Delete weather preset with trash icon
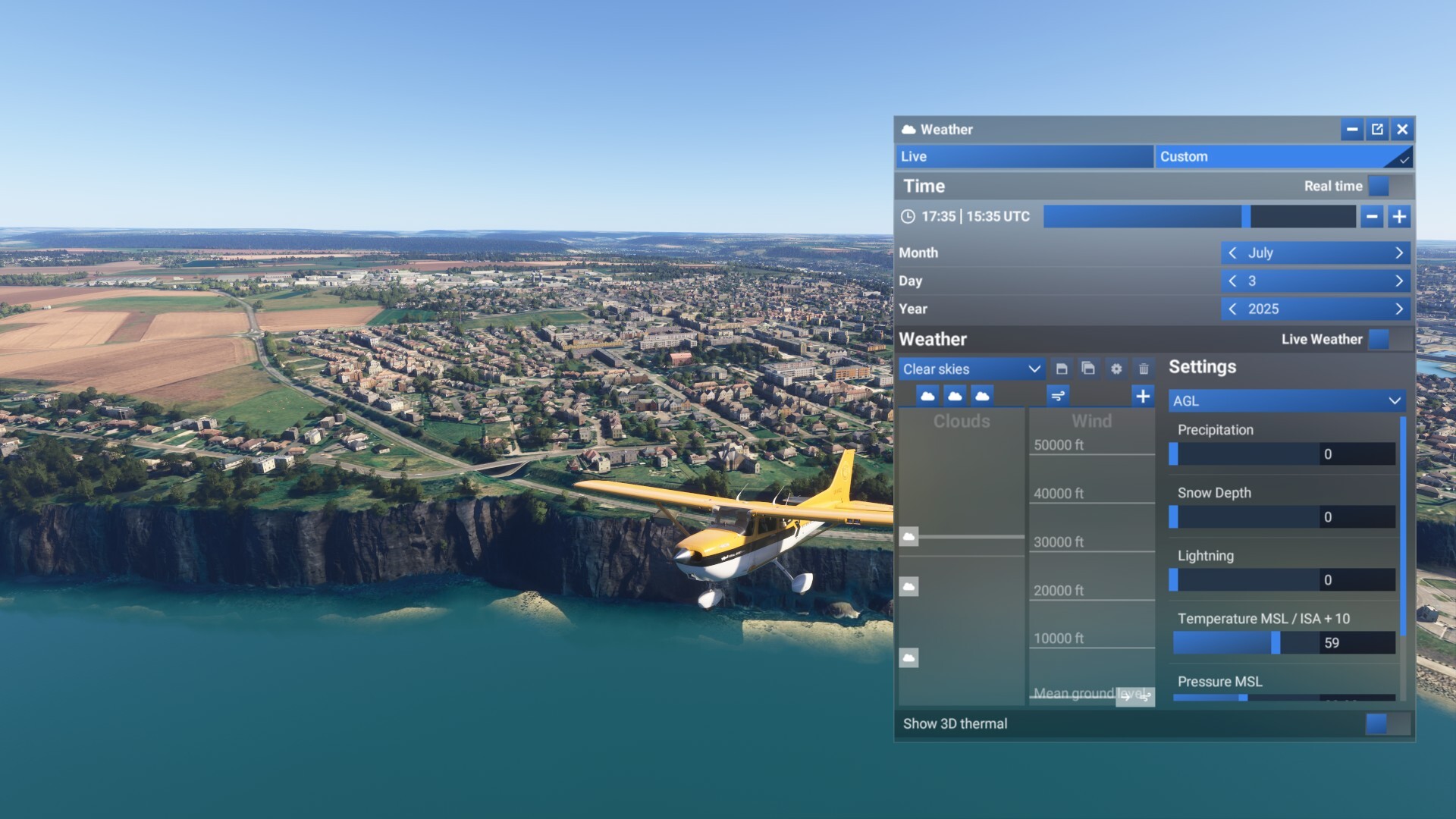Image resolution: width=1456 pixels, height=819 pixels. point(1144,369)
